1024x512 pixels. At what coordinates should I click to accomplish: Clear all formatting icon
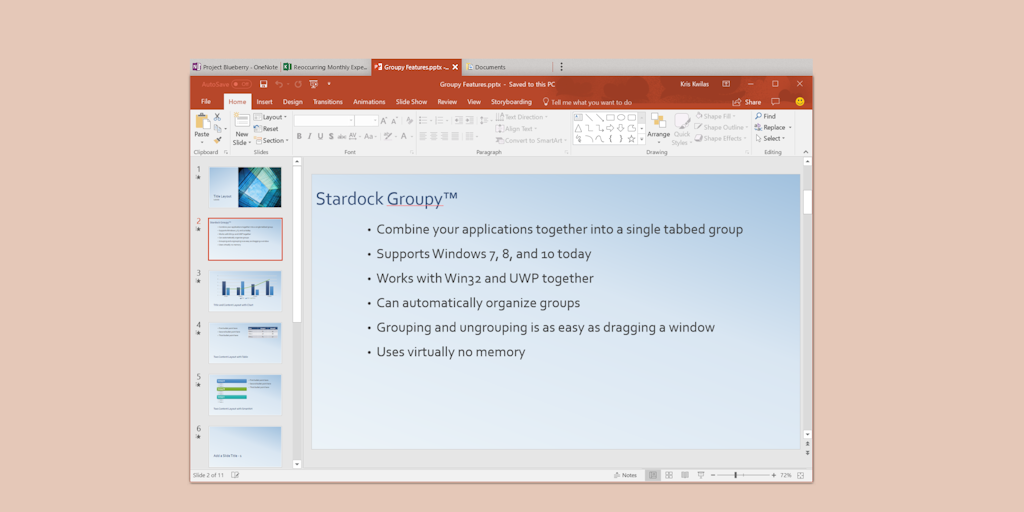[x=409, y=121]
